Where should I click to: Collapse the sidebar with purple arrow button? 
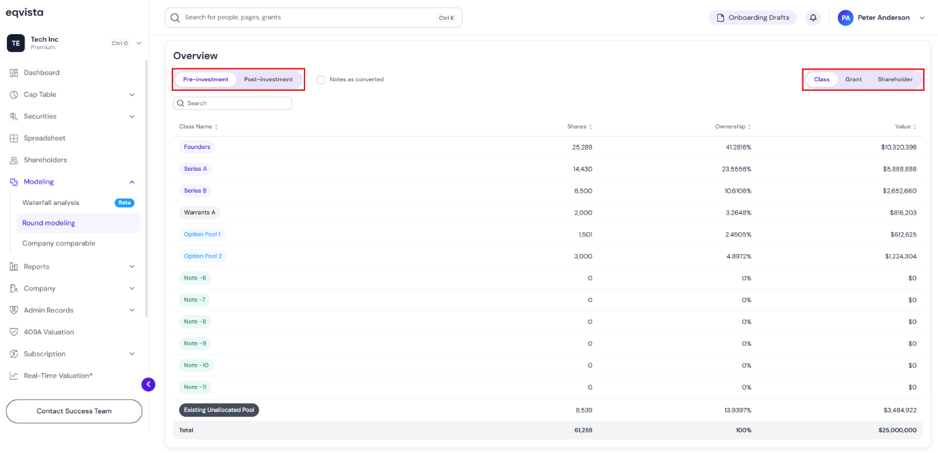148,384
